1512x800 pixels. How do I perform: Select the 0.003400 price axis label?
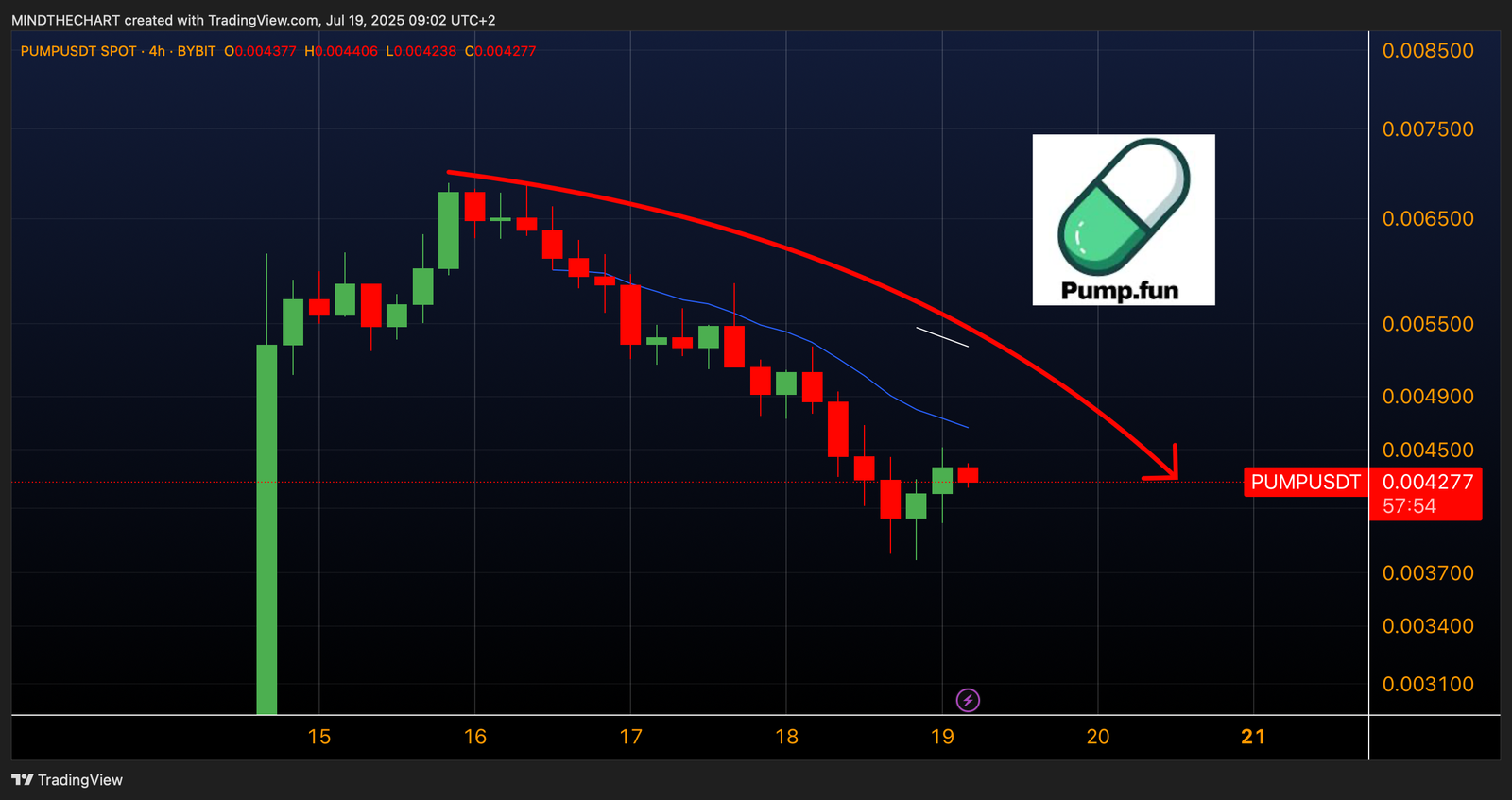click(1428, 626)
